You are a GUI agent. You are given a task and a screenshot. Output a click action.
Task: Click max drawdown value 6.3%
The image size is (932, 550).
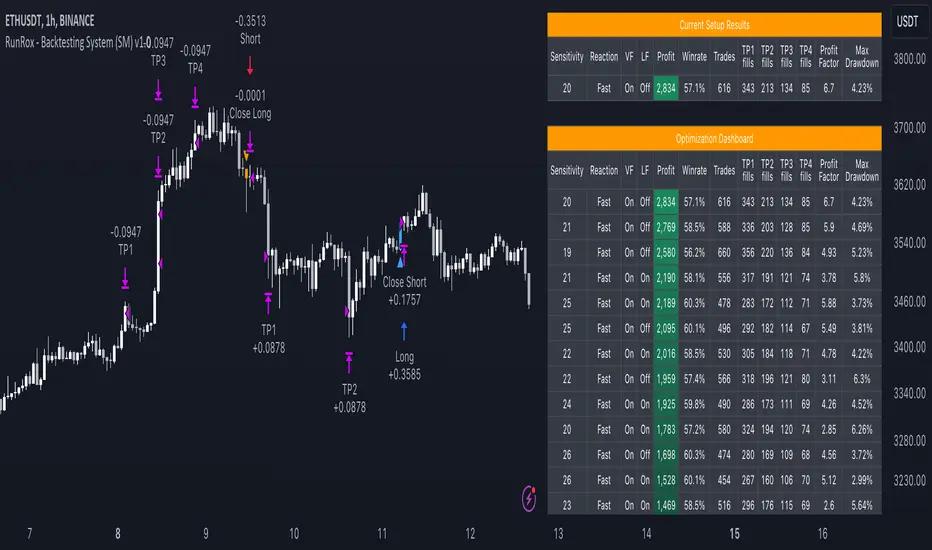(862, 379)
